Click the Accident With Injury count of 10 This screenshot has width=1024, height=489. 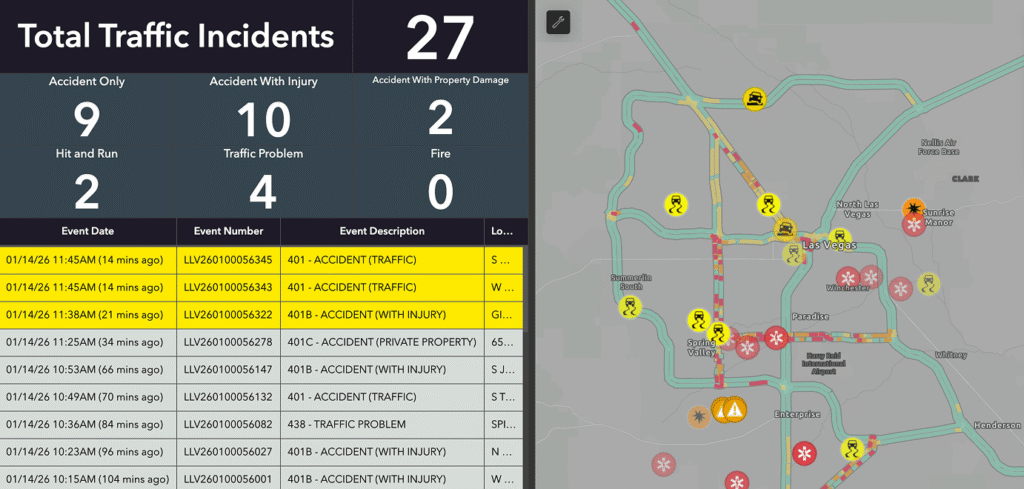[x=263, y=121]
